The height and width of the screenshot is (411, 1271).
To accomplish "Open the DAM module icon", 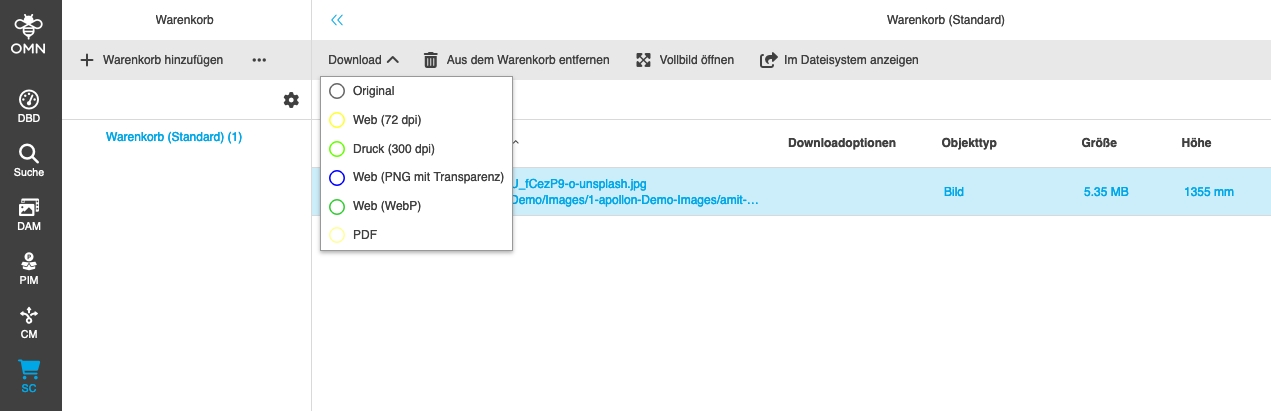I will 29,214.
